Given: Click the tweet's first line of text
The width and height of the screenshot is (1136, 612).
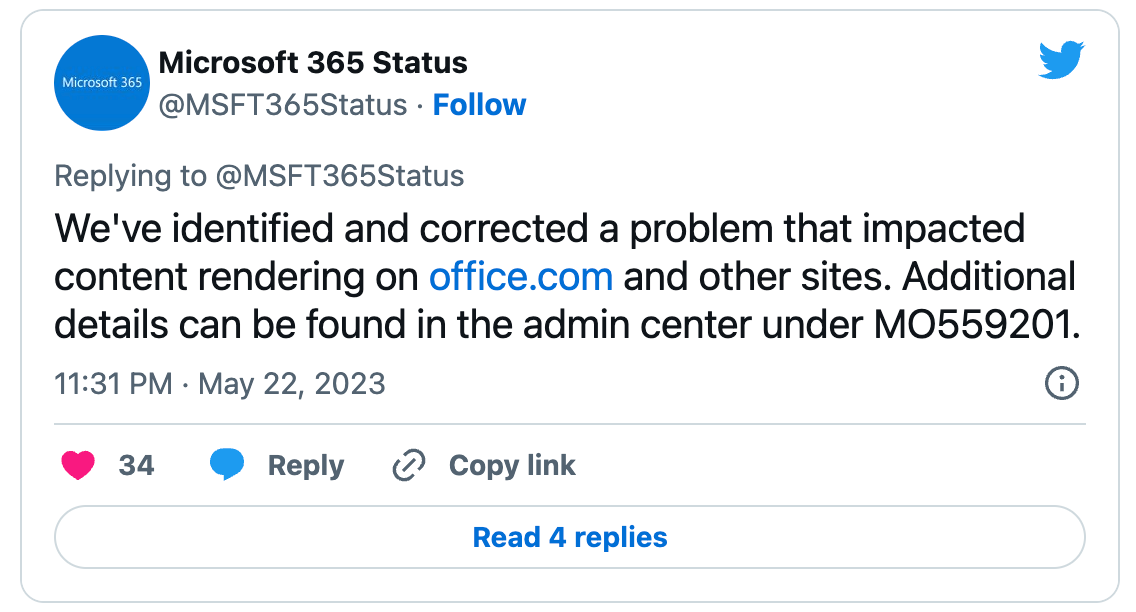Looking at the screenshot, I should coord(539,229).
